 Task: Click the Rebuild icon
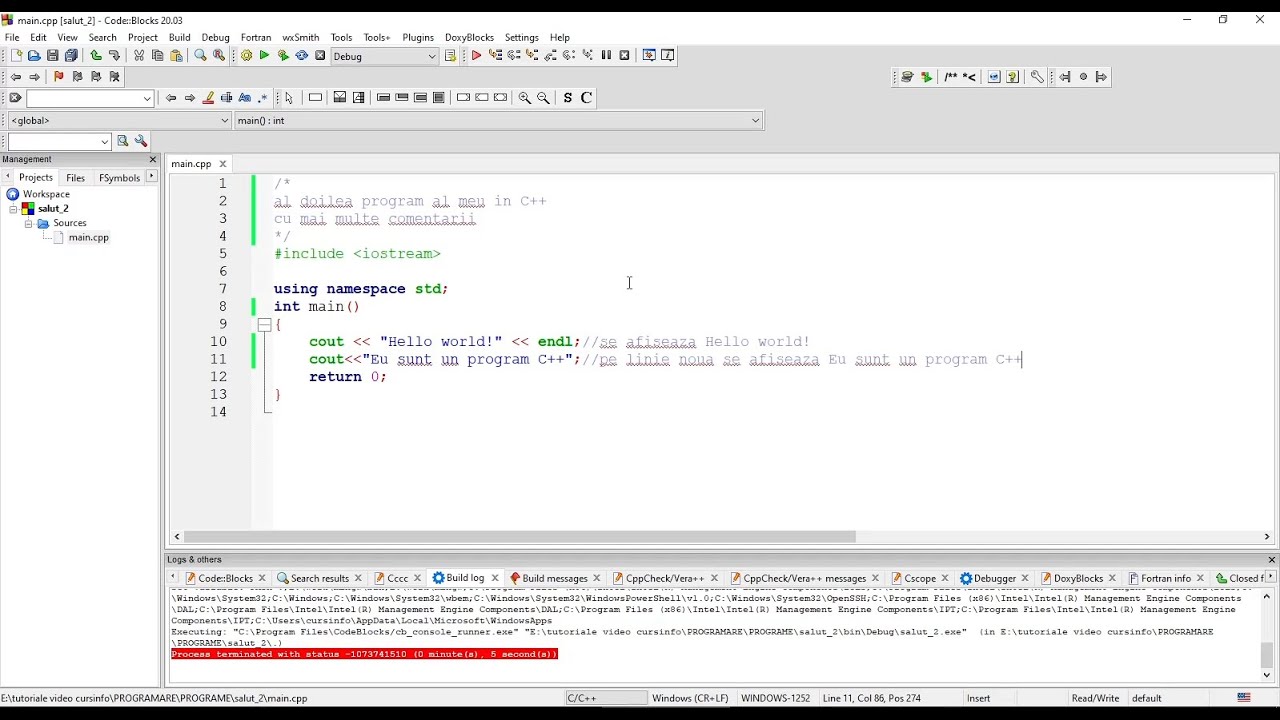pyautogui.click(x=301, y=56)
